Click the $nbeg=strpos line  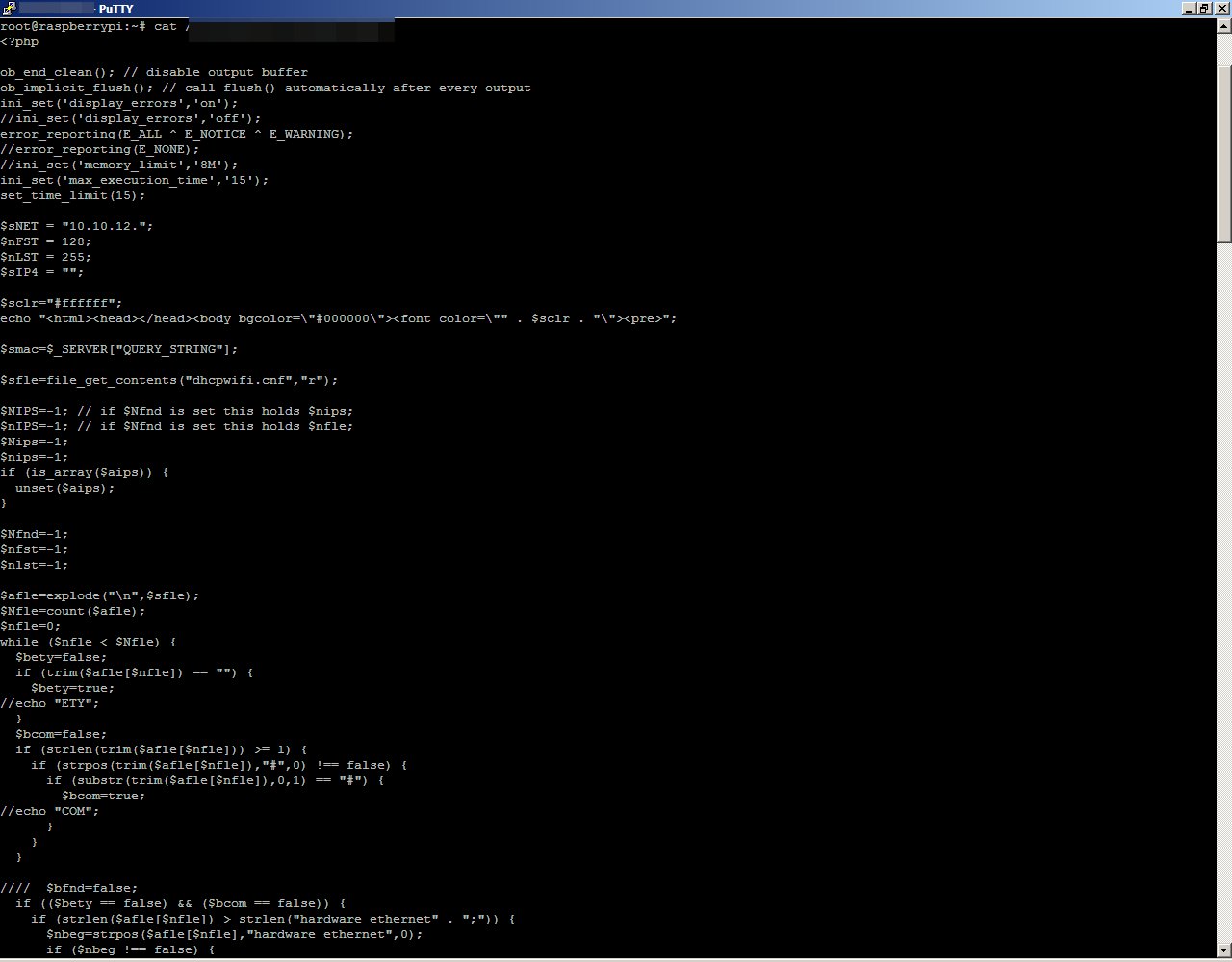click(235, 934)
